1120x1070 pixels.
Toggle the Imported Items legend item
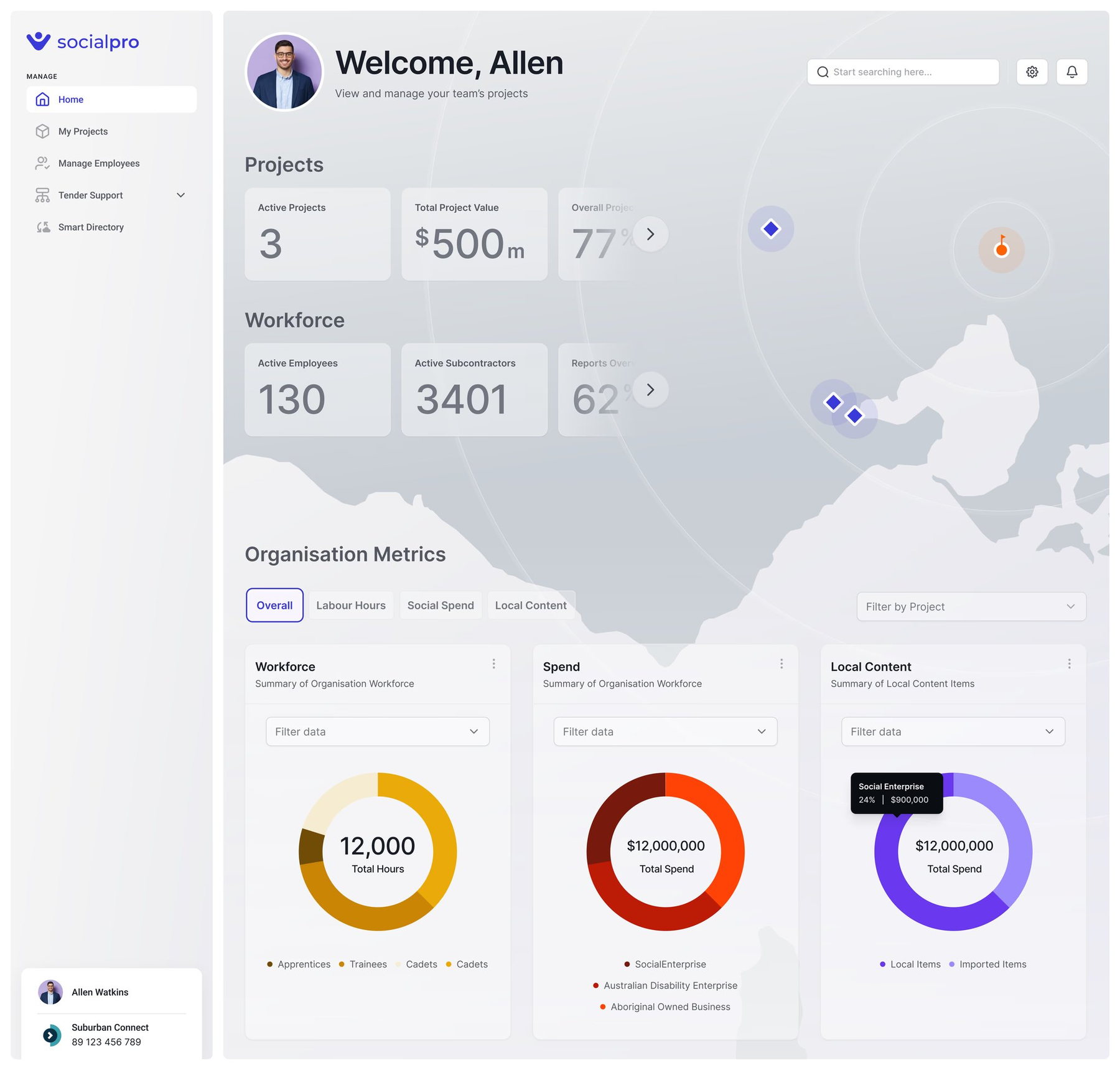coord(987,965)
